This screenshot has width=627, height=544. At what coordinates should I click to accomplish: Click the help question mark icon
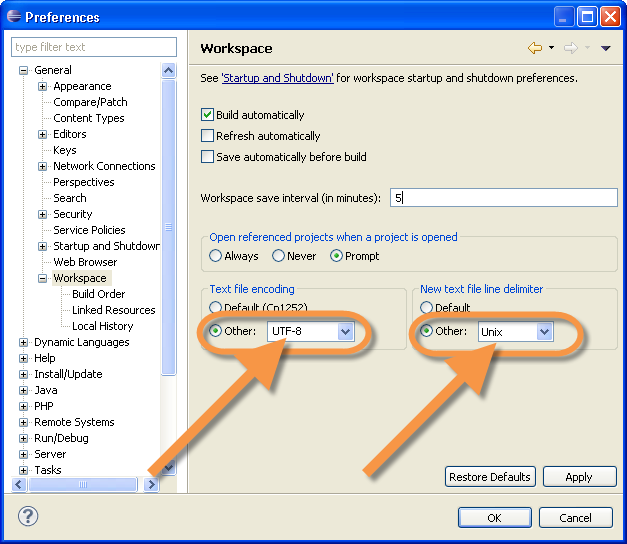[28, 517]
